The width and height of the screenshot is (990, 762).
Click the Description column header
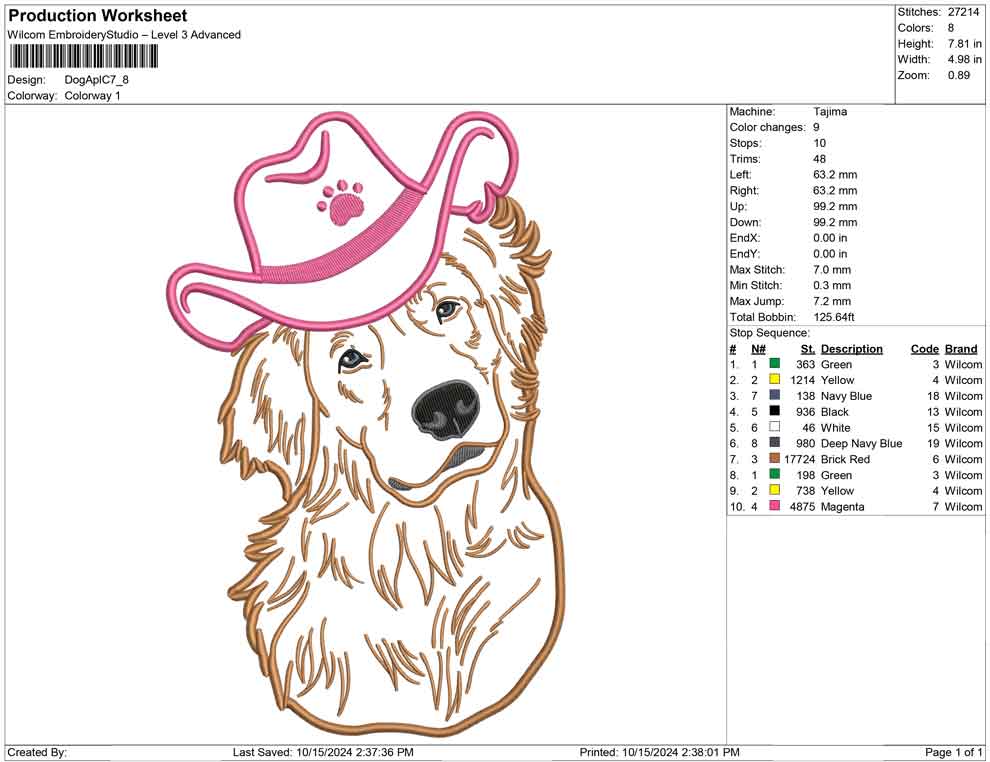851,348
